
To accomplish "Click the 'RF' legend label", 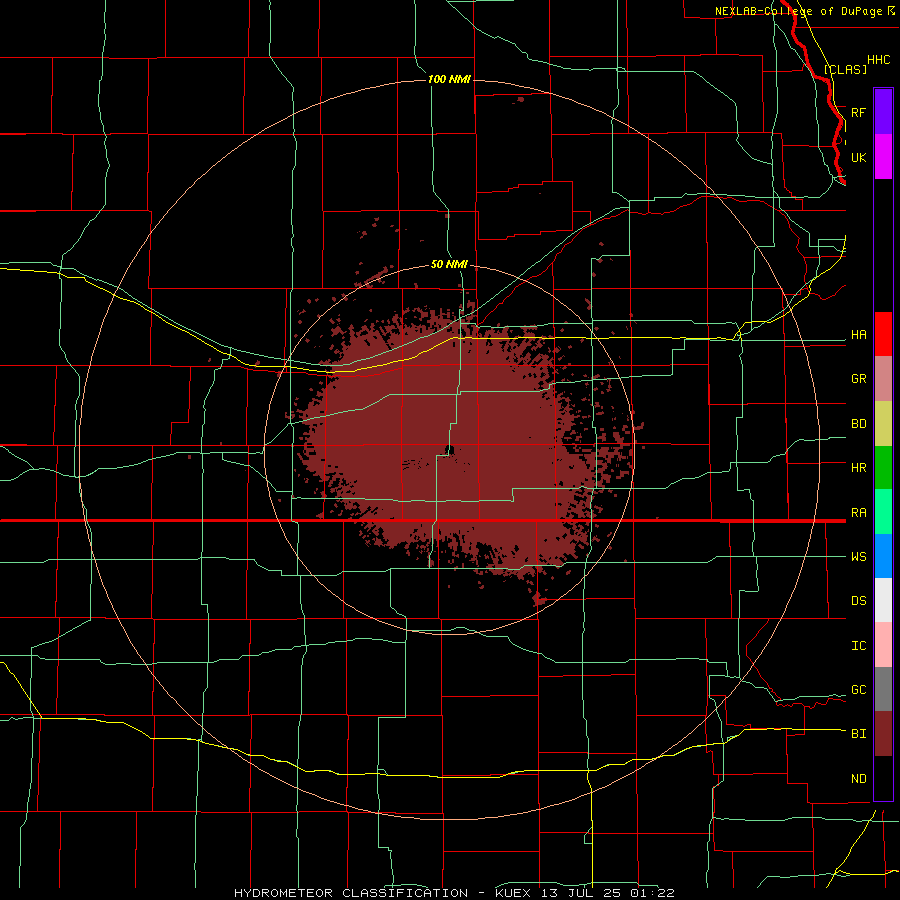I will pos(858,112).
